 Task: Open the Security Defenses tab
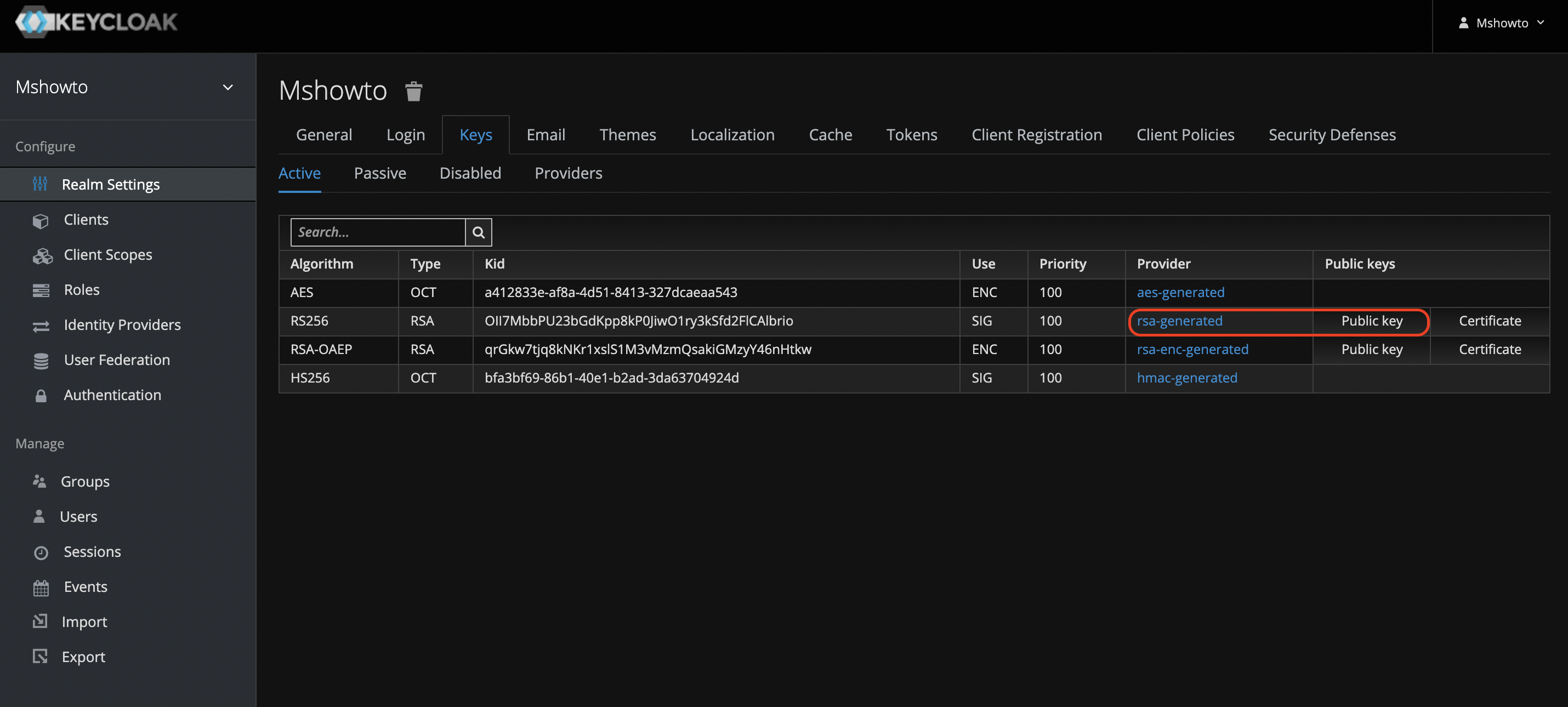click(1332, 134)
